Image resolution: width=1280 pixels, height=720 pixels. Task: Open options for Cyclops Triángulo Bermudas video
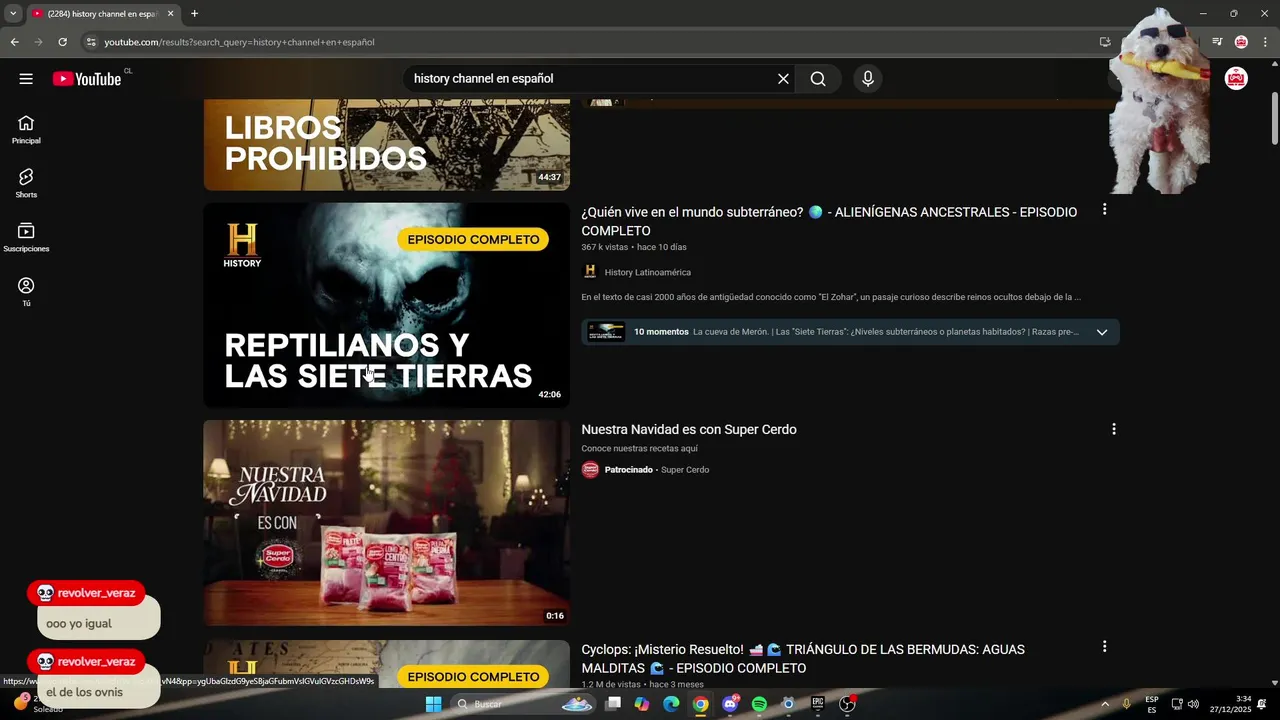(x=1104, y=647)
